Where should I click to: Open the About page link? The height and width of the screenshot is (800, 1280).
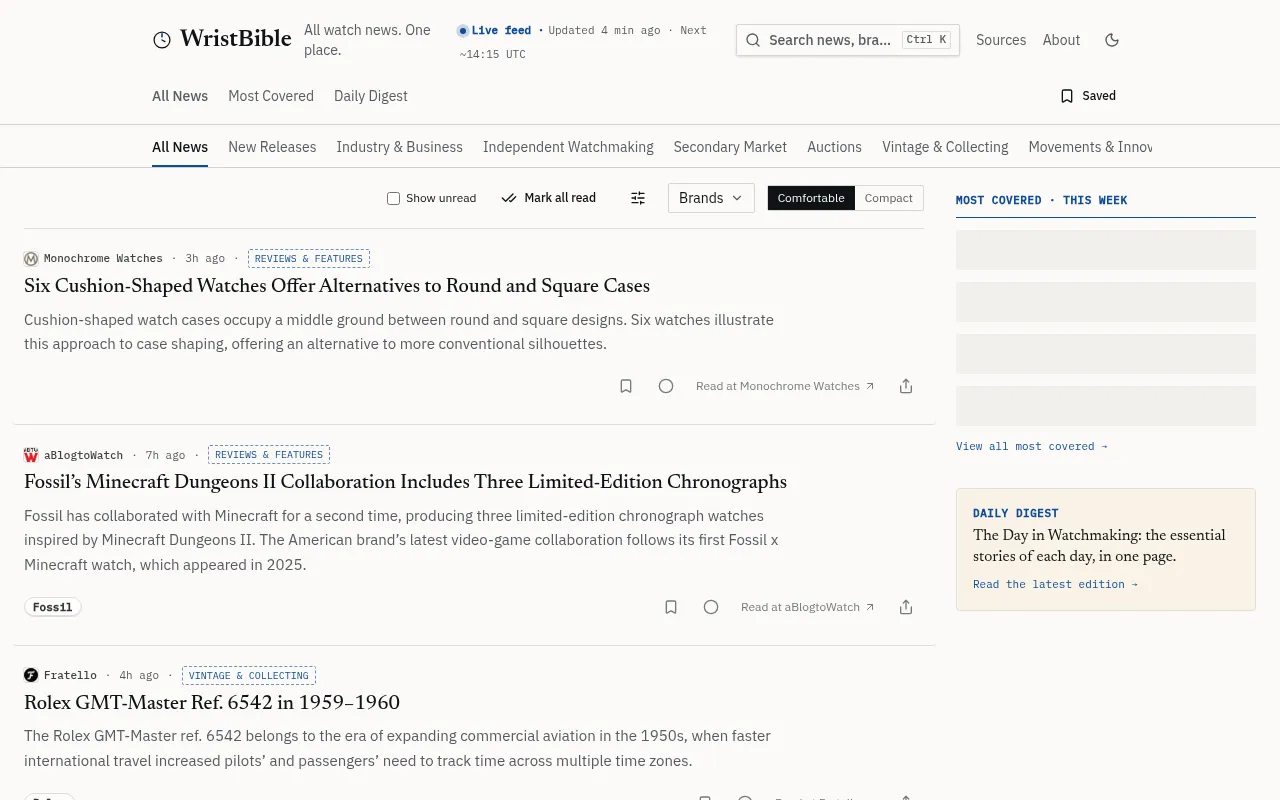[1061, 40]
